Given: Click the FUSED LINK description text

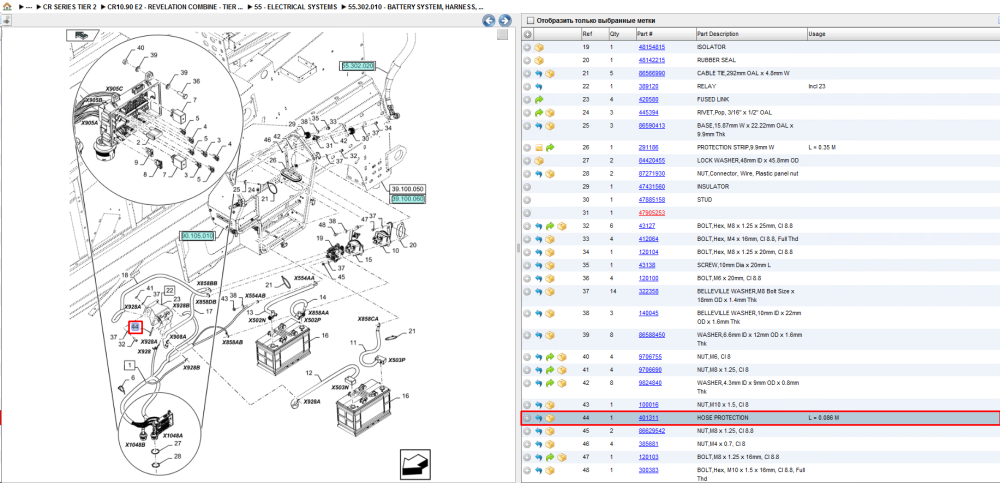Looking at the screenshot, I should (714, 100).
